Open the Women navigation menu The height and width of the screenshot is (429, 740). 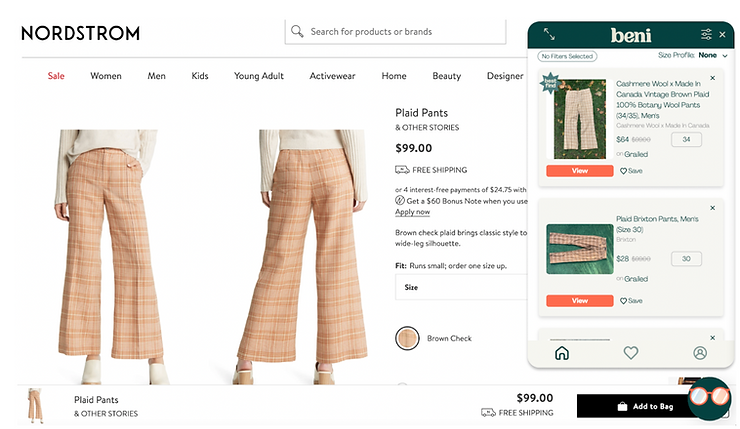[x=106, y=76]
